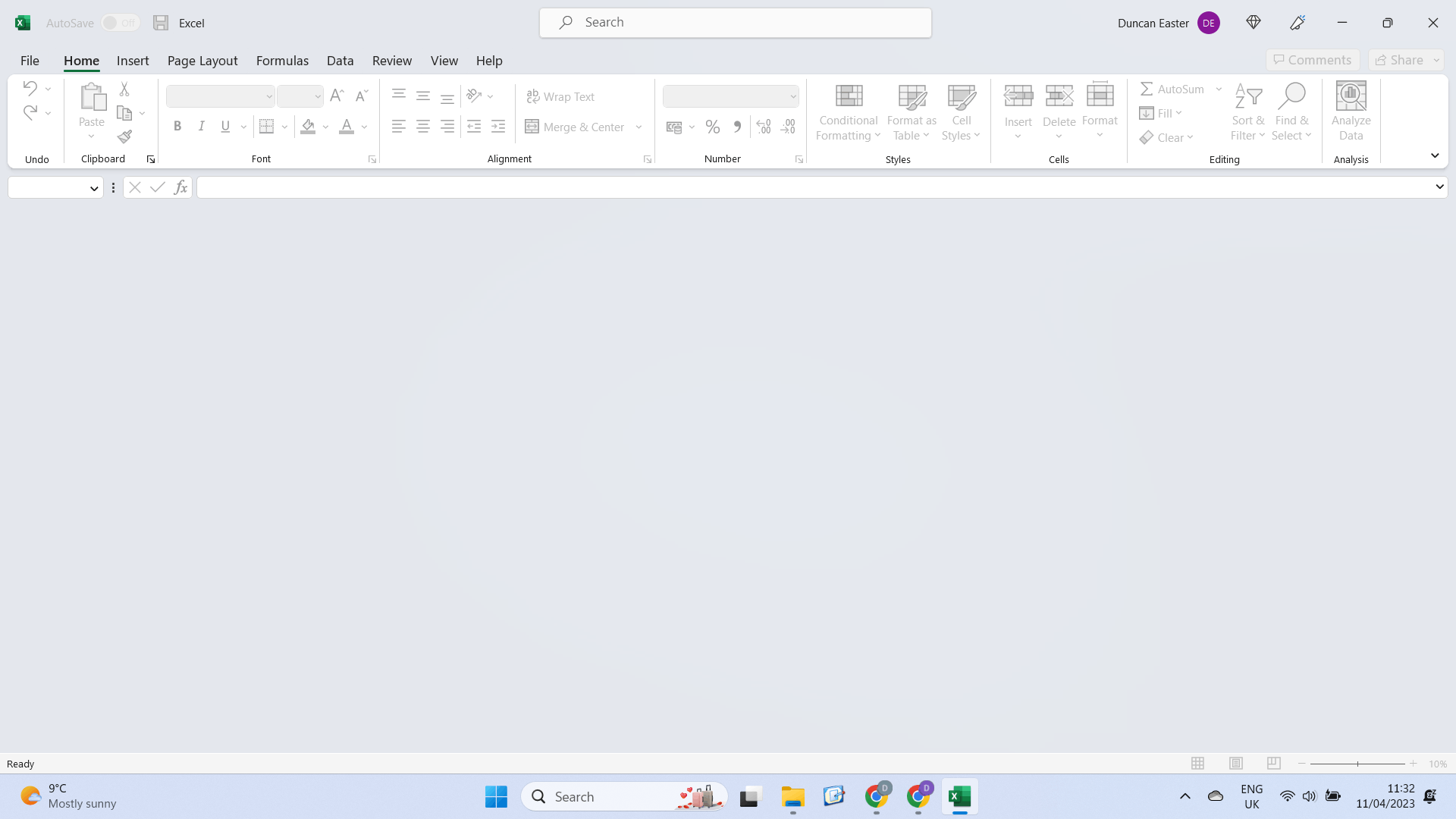Expand the Name Box dropdown
This screenshot has width=1456, height=819.
tap(94, 188)
